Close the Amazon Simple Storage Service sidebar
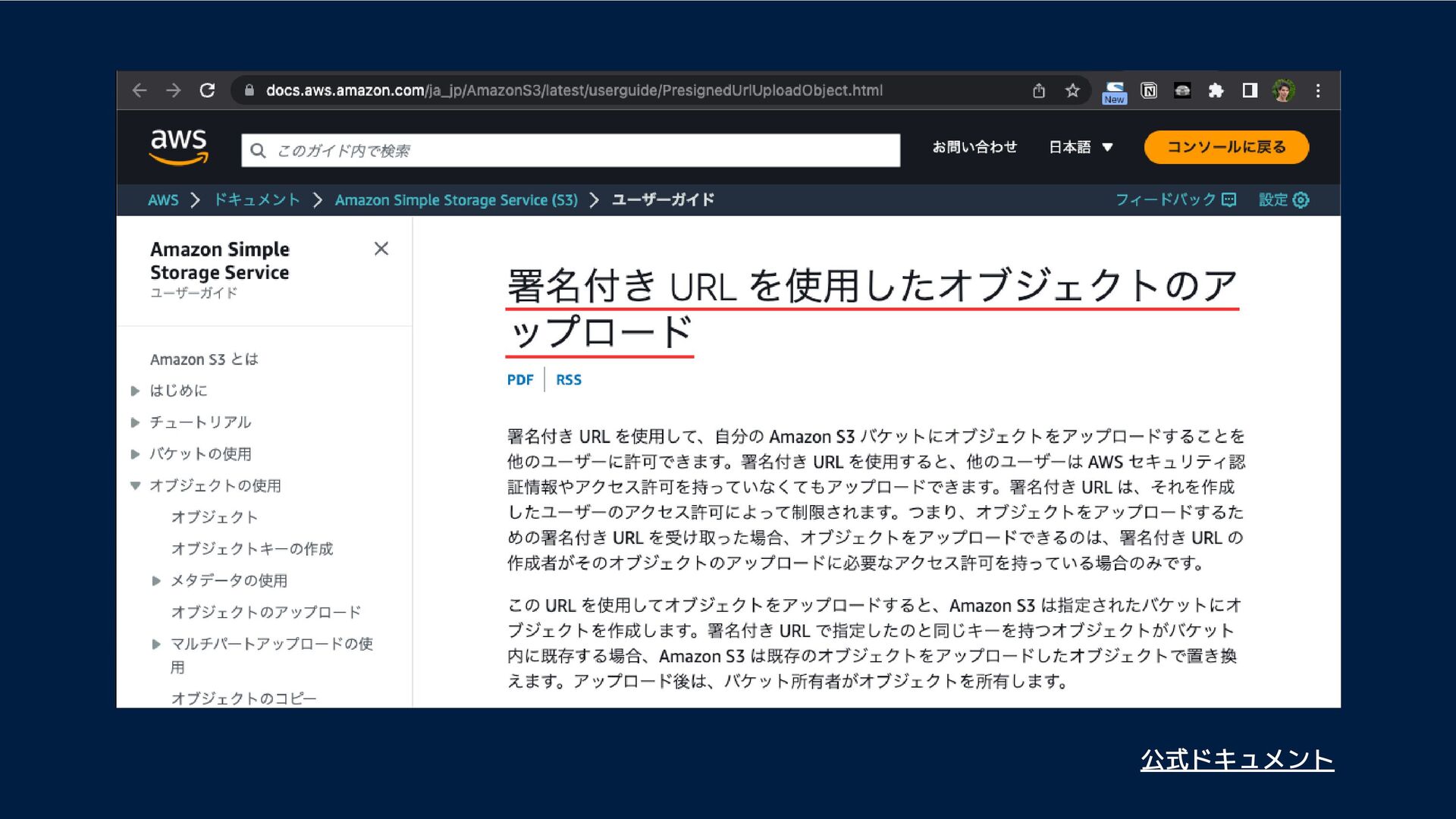 point(381,249)
